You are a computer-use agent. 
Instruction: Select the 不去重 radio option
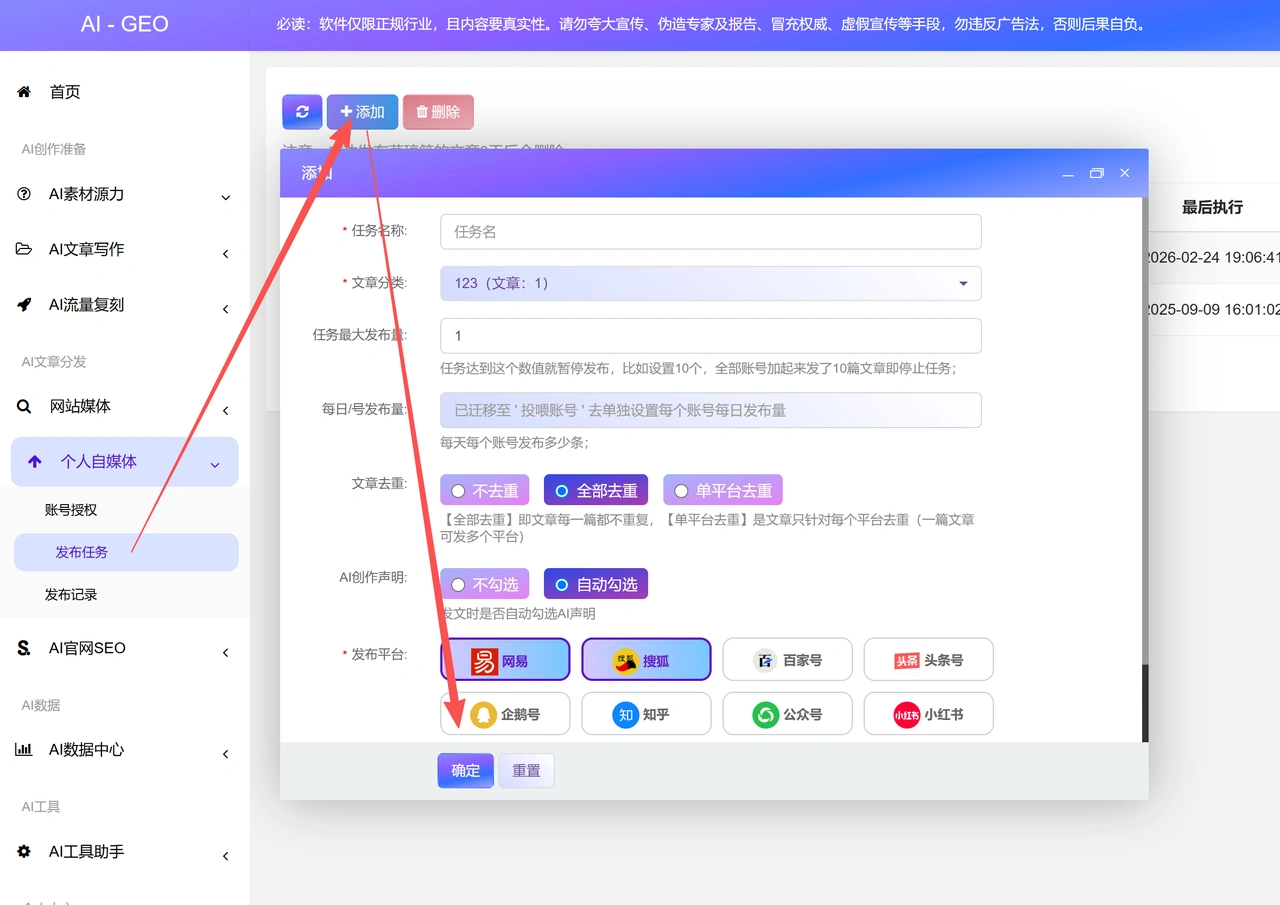(x=485, y=490)
